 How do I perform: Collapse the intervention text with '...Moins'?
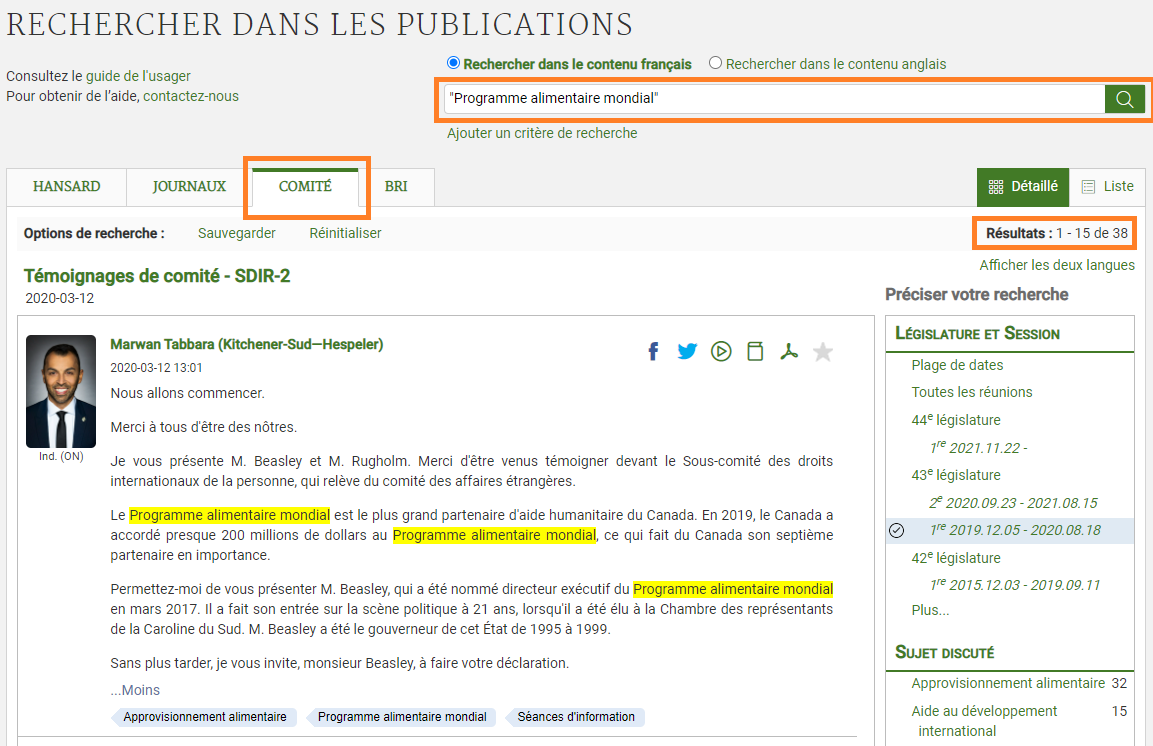pos(135,690)
